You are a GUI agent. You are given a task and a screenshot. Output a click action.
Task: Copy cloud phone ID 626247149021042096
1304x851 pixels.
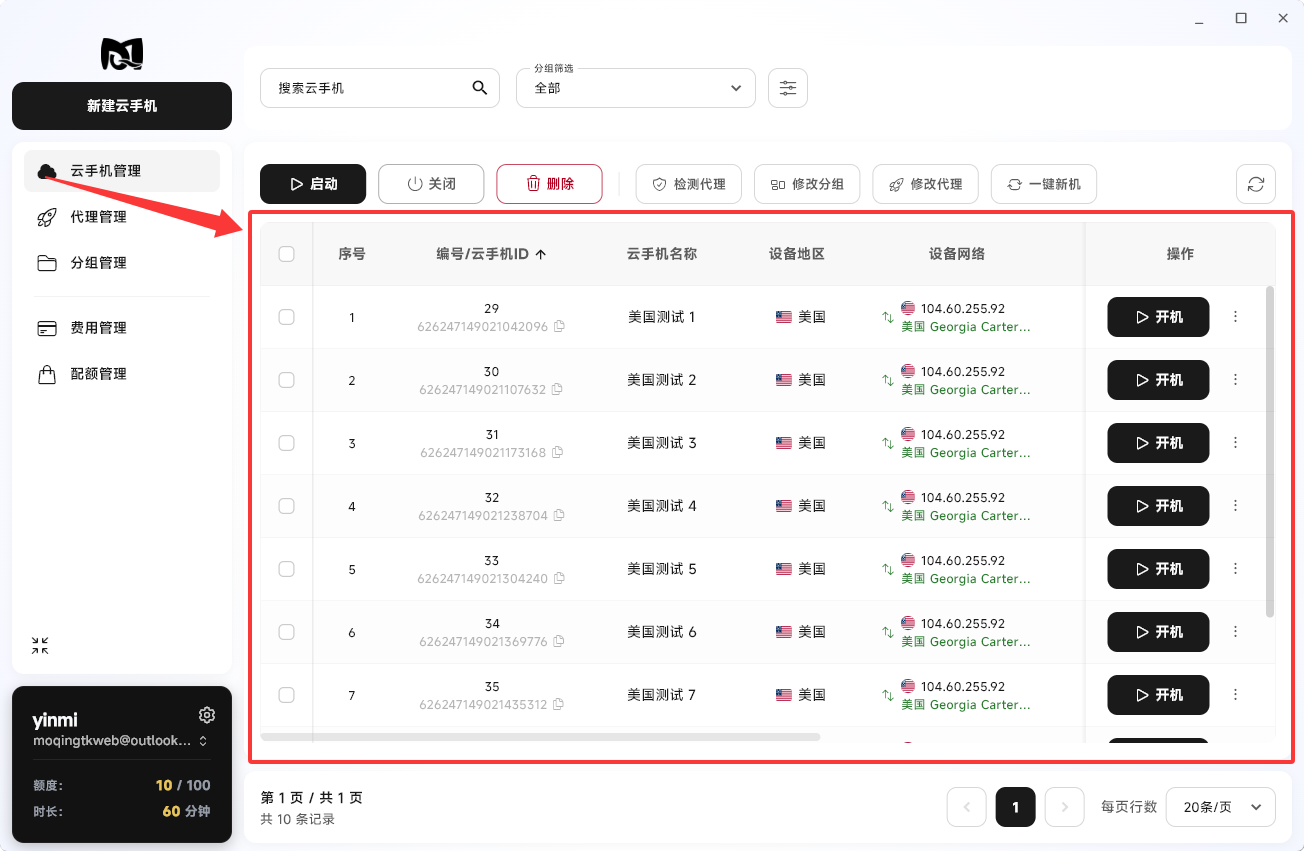click(559, 327)
